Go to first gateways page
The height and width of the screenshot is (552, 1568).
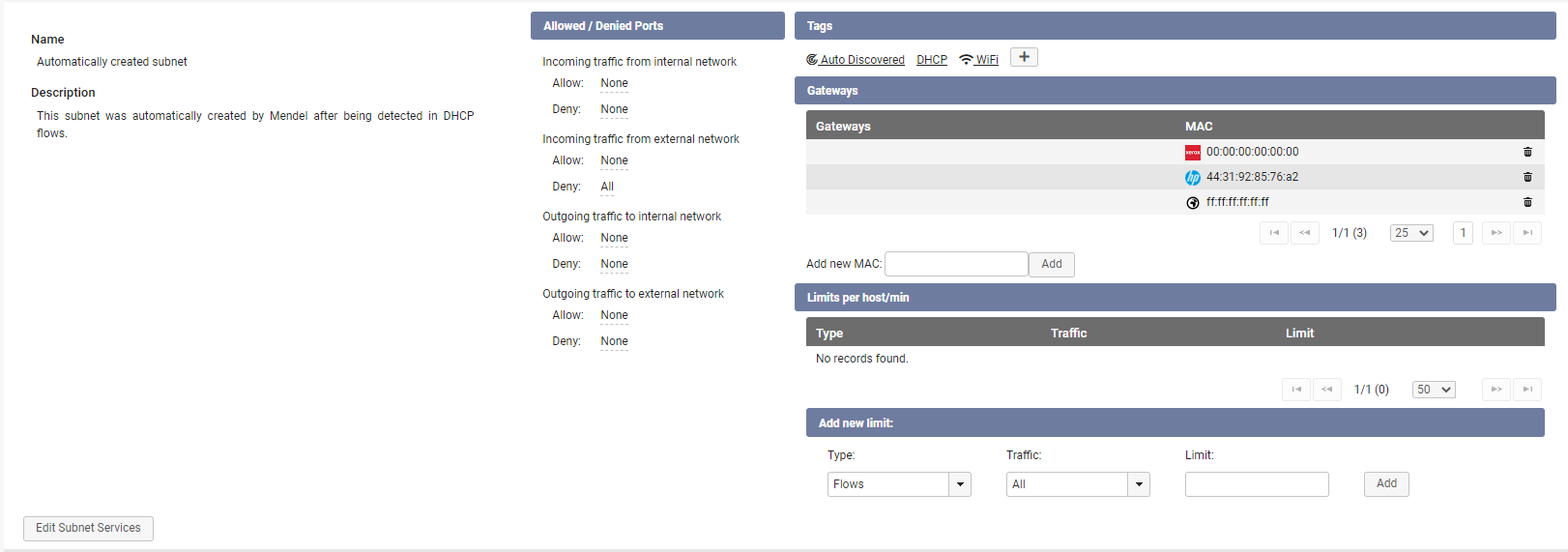pos(1274,233)
